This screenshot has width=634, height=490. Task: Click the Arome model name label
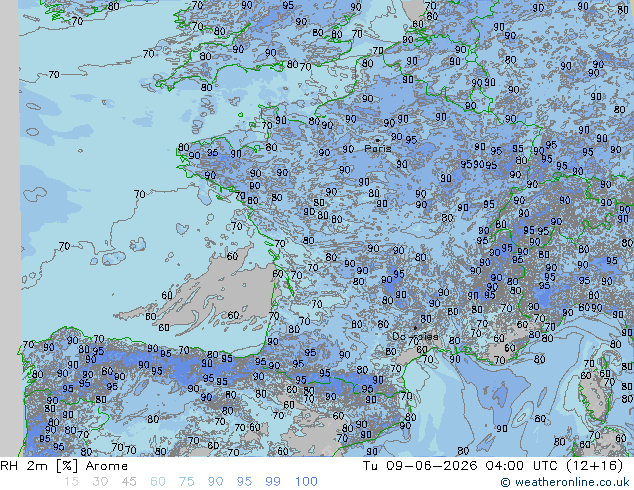[107, 466]
